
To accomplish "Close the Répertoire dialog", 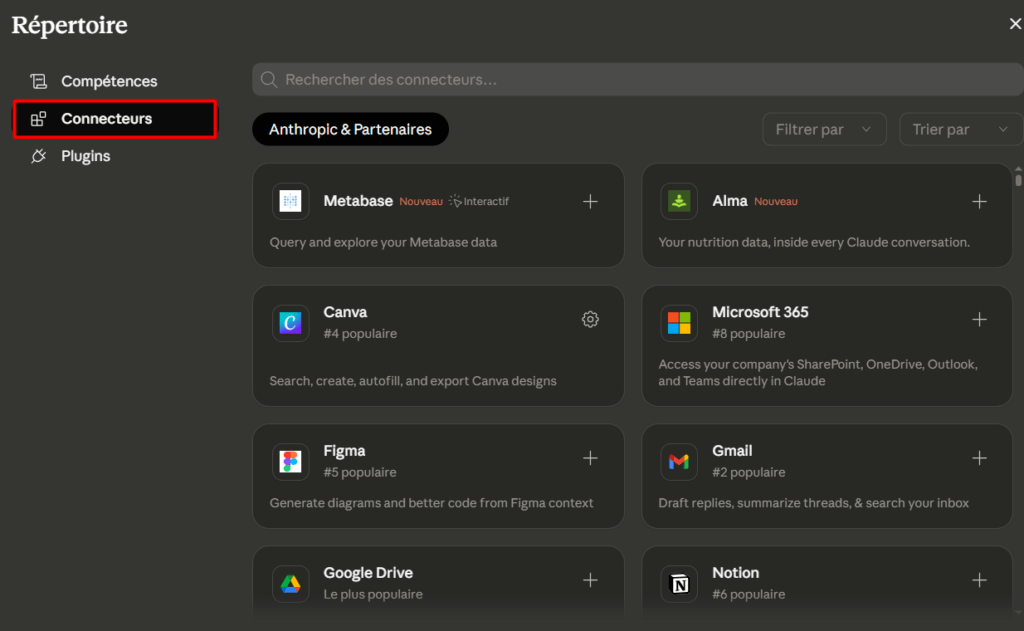I will pyautogui.click(x=1015, y=24).
